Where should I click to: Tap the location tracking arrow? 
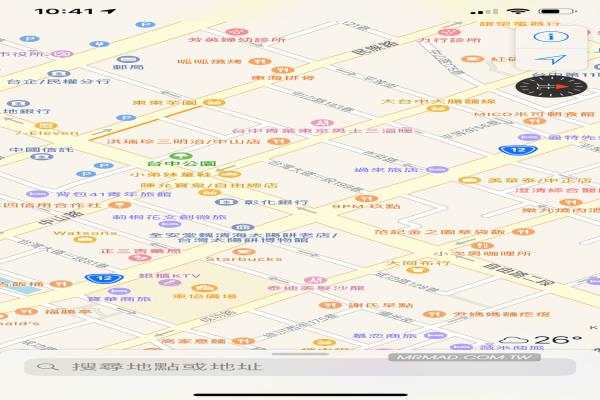[x=551, y=59]
